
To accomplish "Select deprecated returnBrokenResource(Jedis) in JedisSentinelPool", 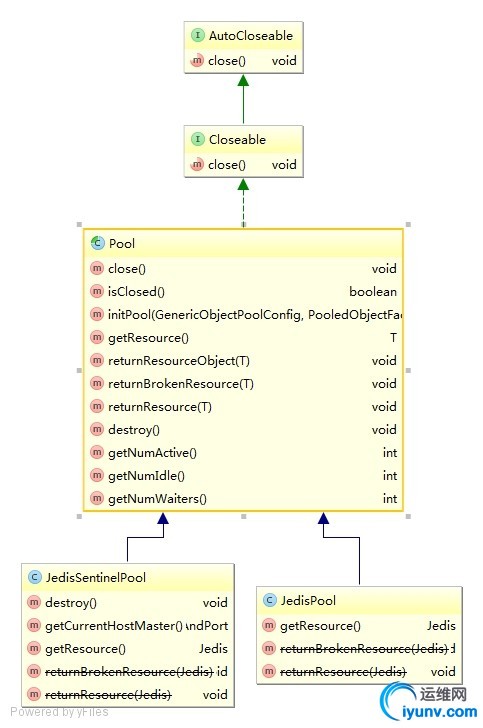I will (x=129, y=672).
